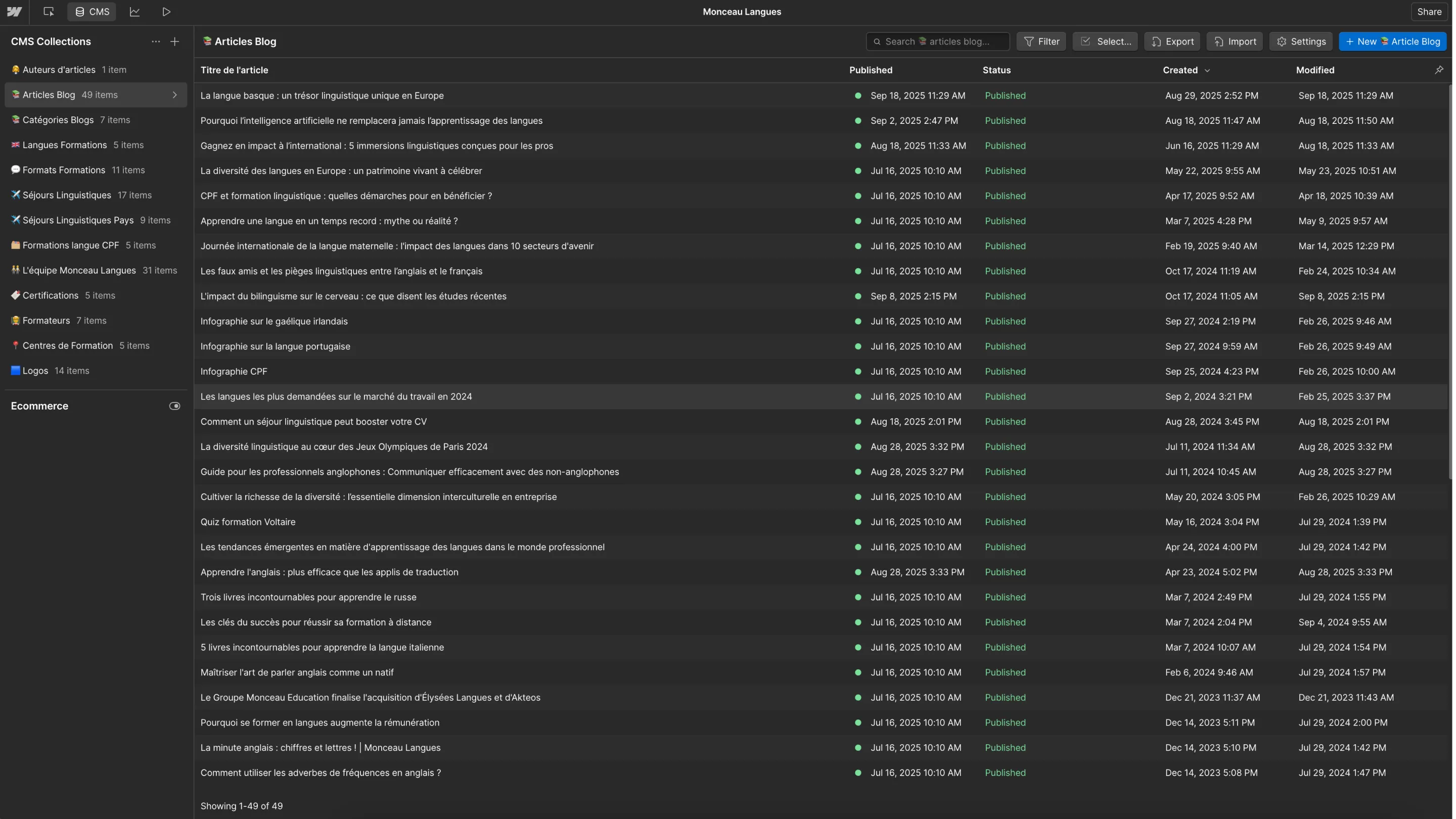Image resolution: width=1456 pixels, height=819 pixels.
Task: Open the Designer canvas icon
Action: point(49,11)
